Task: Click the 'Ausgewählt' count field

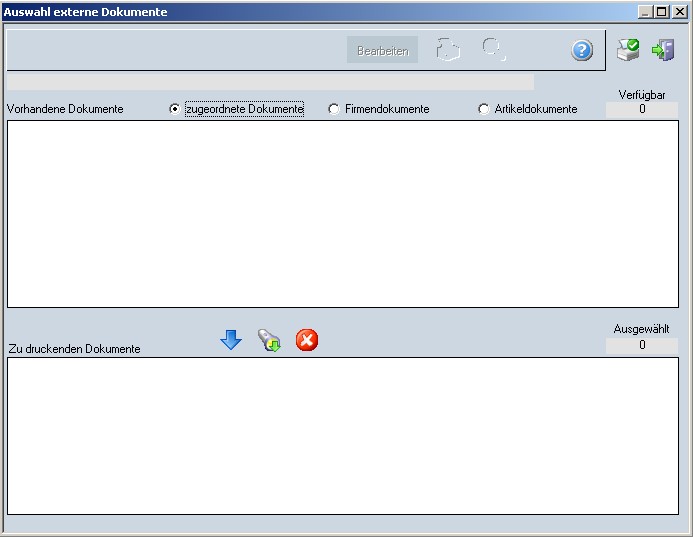Action: click(x=641, y=345)
